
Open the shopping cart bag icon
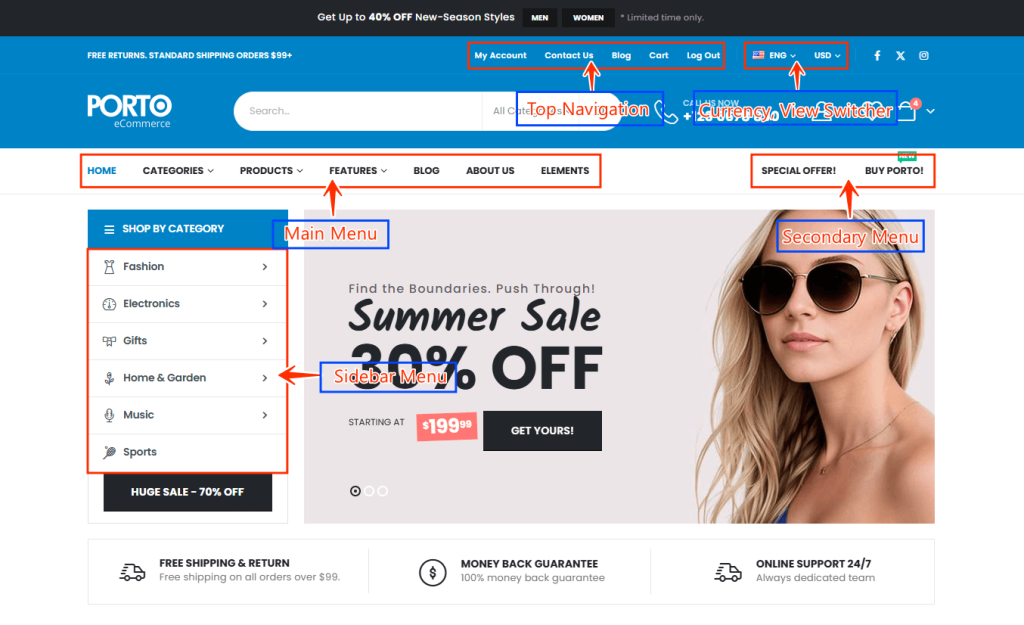(x=907, y=110)
